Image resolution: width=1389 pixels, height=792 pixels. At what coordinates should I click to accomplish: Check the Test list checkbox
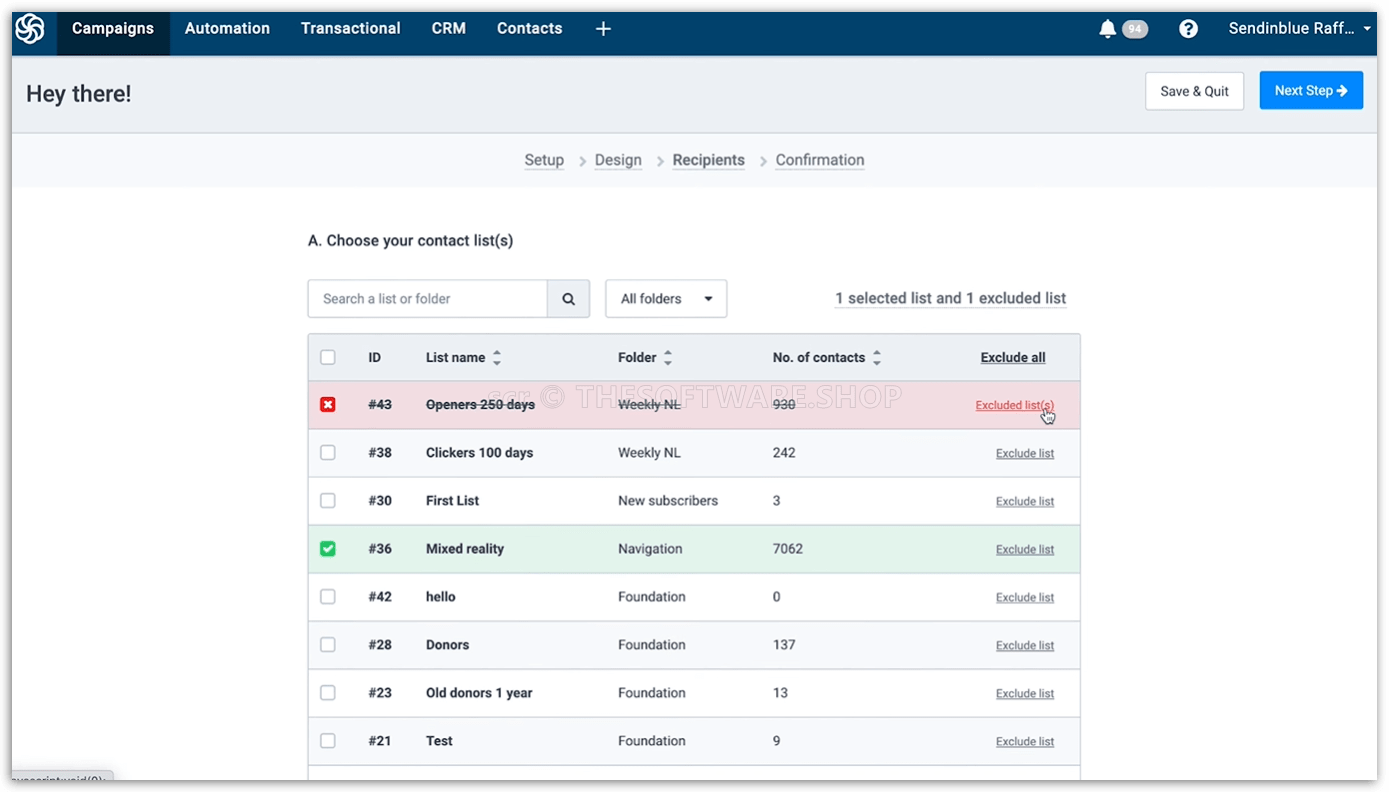point(328,741)
